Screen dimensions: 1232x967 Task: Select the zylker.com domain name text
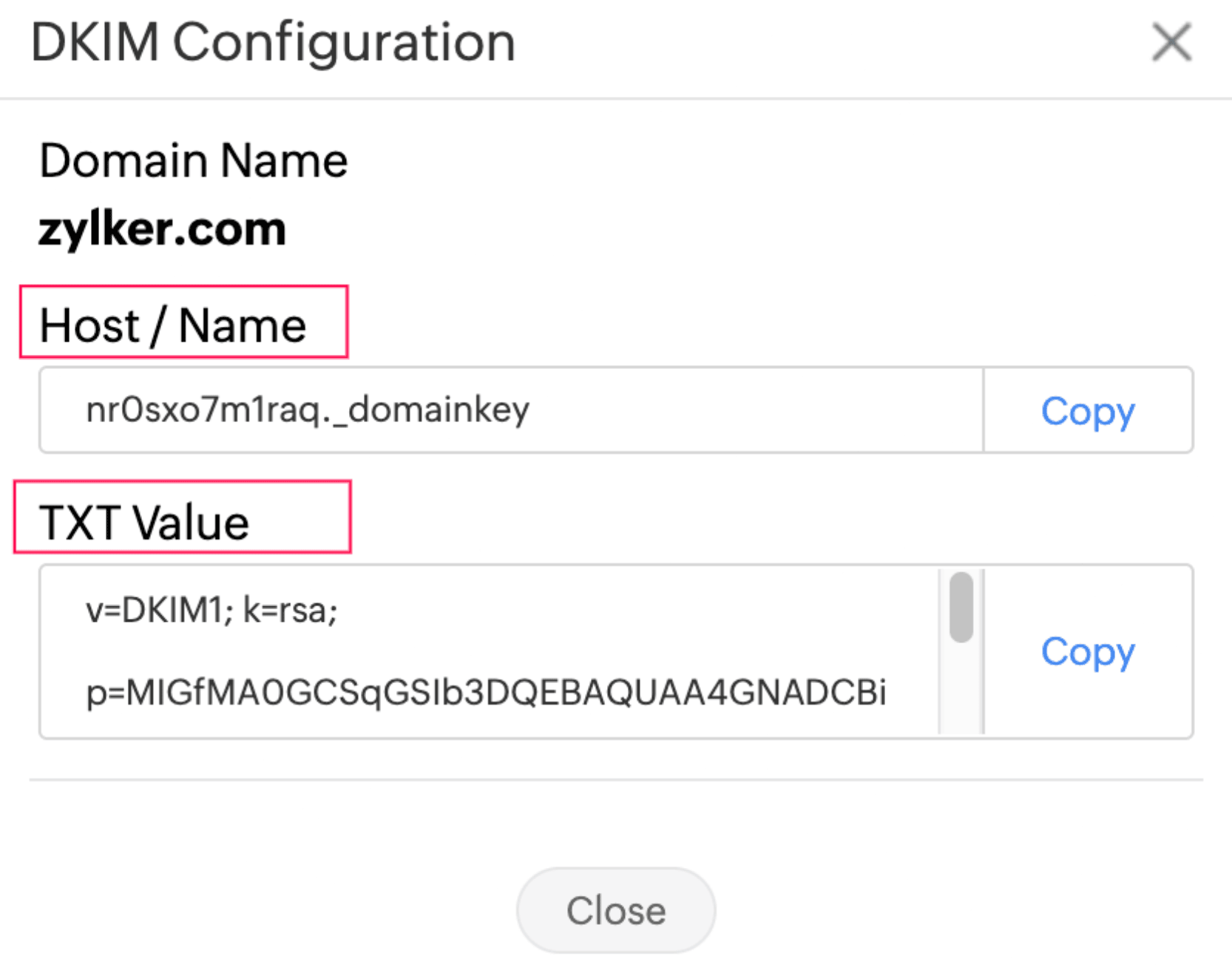(162, 229)
